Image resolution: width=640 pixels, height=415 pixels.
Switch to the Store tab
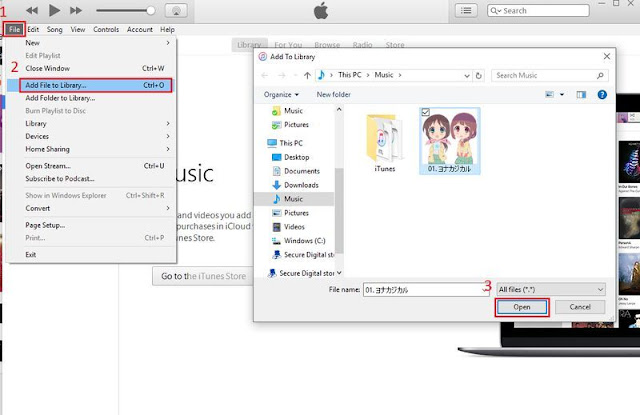(x=395, y=44)
